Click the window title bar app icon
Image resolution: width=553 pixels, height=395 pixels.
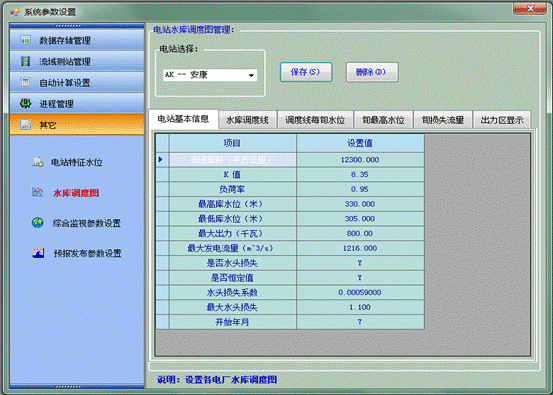click(14, 12)
